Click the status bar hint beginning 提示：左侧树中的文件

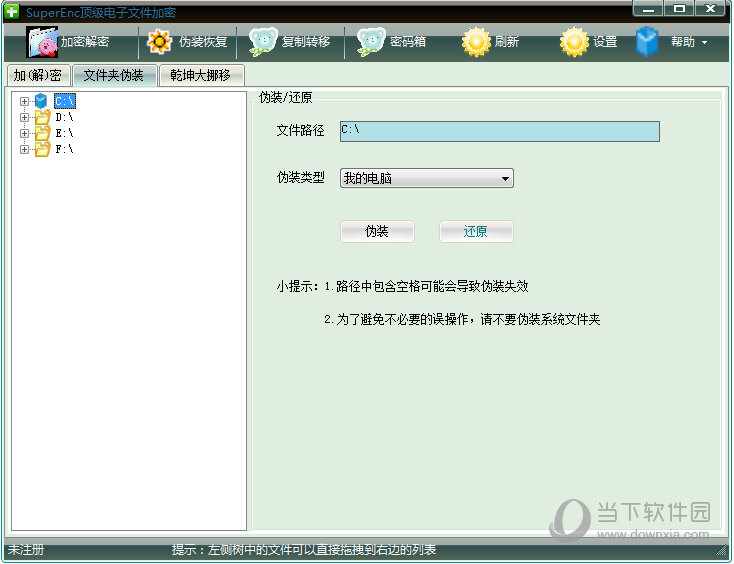[303, 549]
